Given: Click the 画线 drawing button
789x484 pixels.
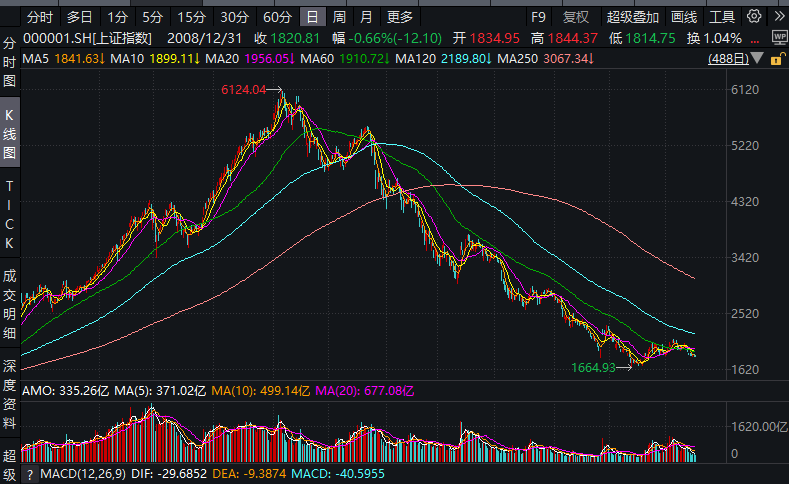Looking at the screenshot, I should coord(684,17).
